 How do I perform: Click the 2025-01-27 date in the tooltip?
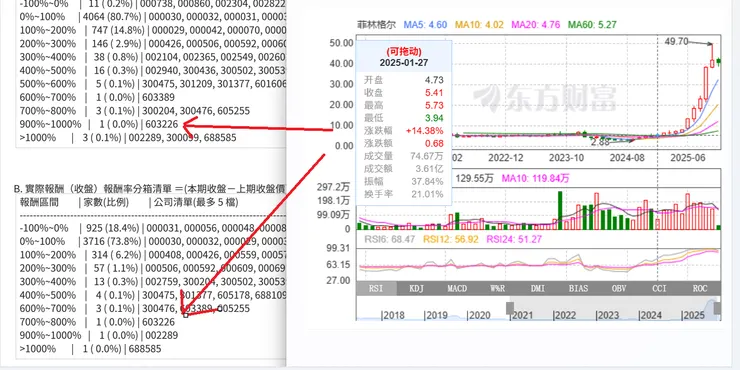pos(404,62)
